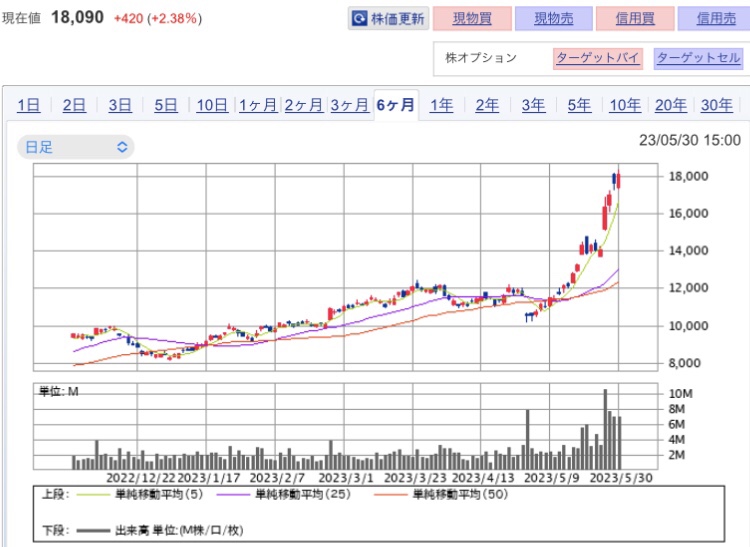Click the 単純移動平均(25) legend entry

284,494
